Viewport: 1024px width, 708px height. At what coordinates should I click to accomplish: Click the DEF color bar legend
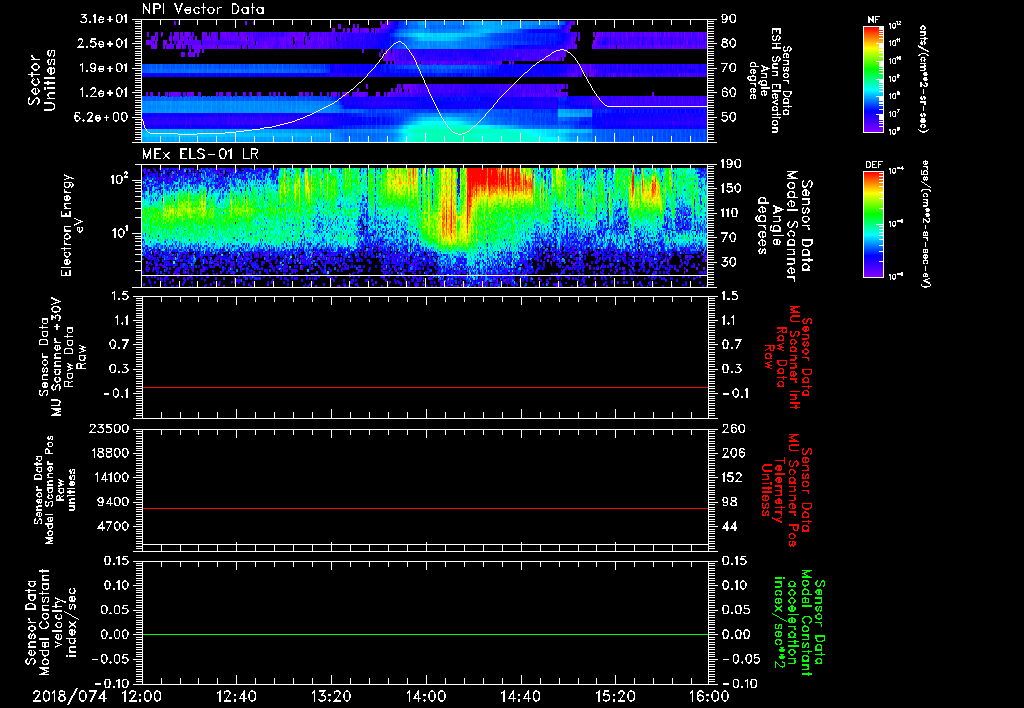pyautogui.click(x=874, y=224)
